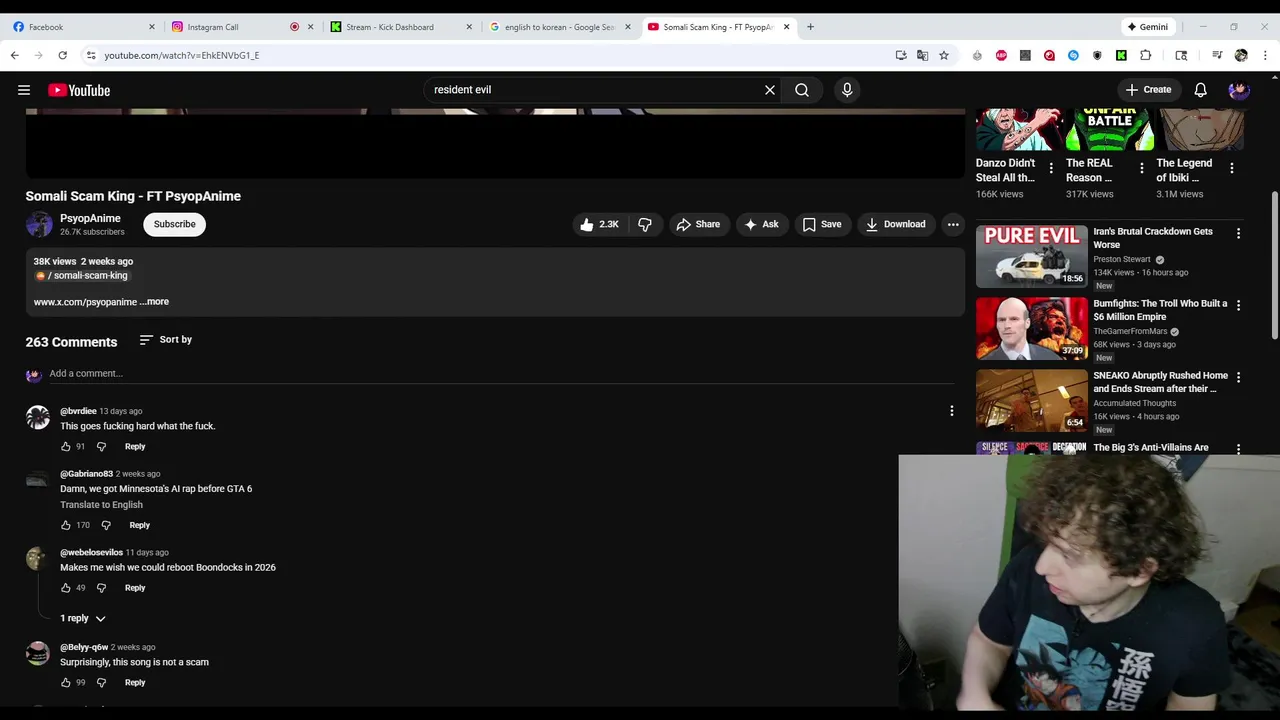Click the page vertical scrollbar

click(1275, 265)
